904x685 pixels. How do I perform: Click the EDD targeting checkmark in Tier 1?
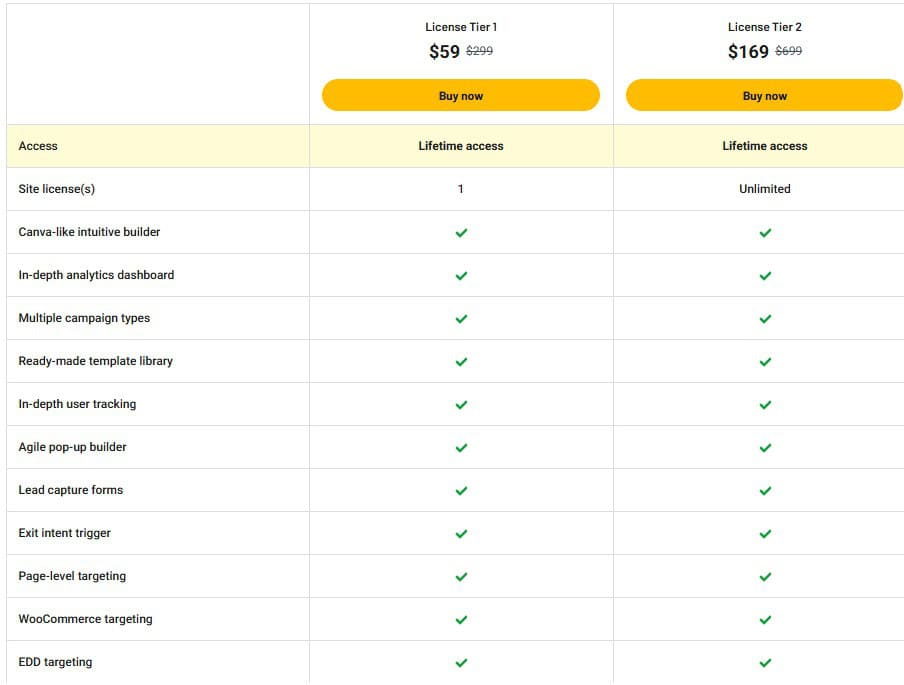pos(461,662)
